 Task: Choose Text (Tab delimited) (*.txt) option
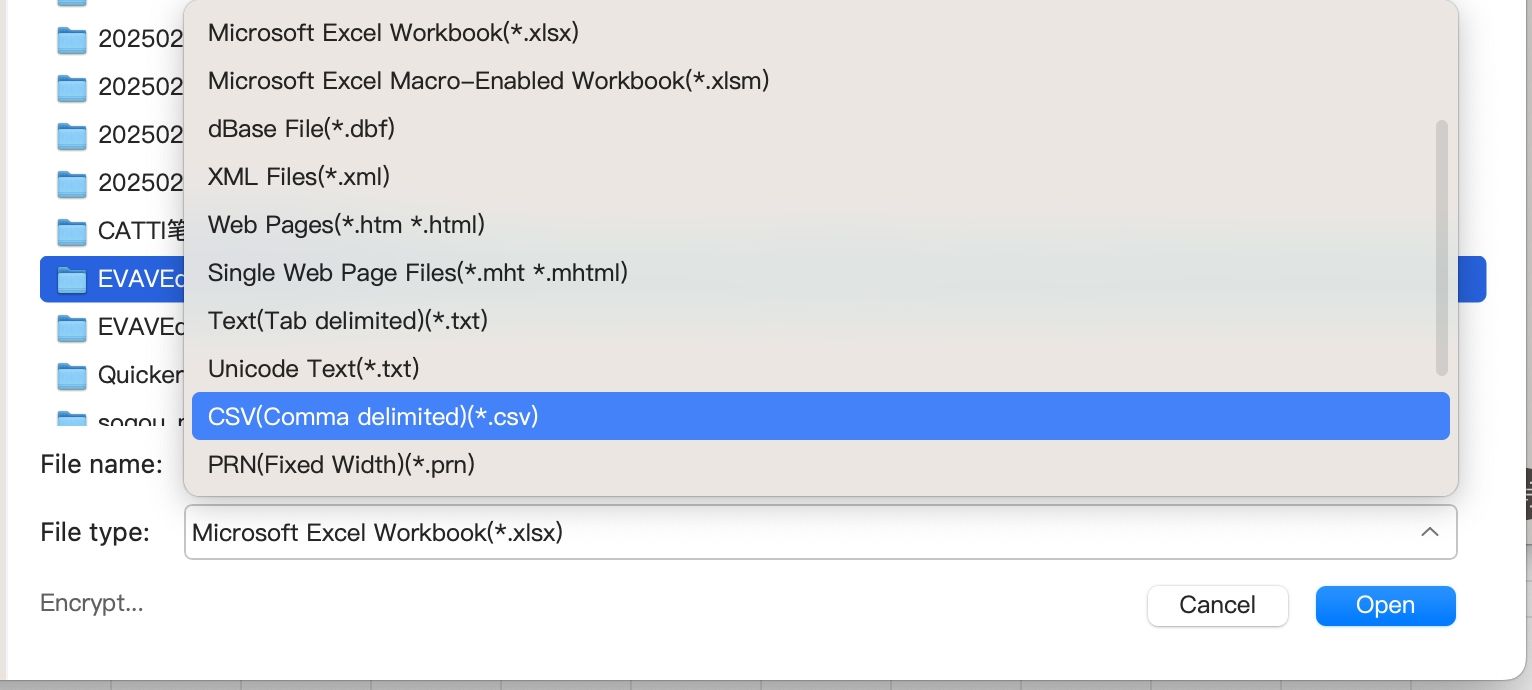(x=347, y=321)
